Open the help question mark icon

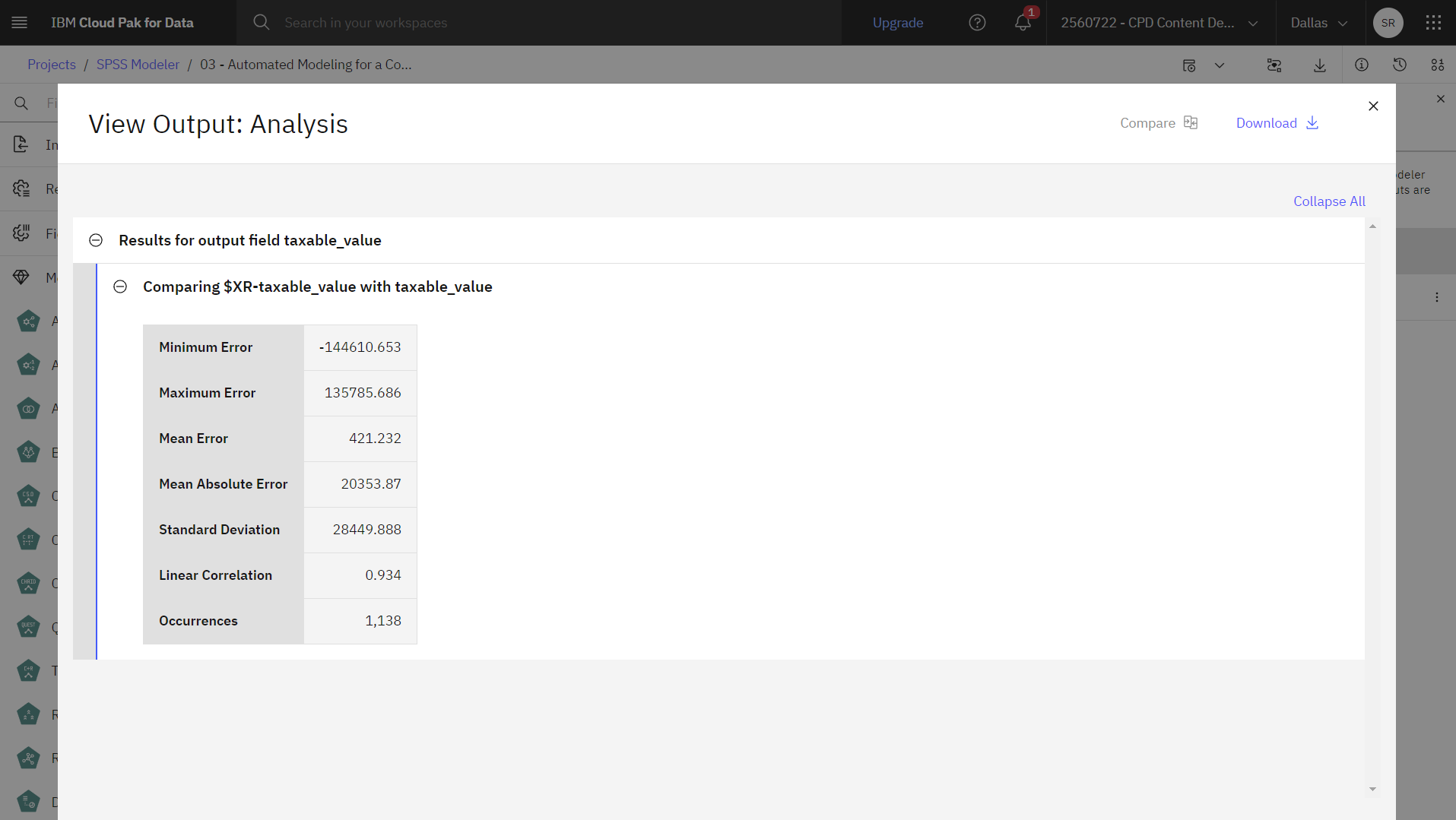tap(977, 23)
